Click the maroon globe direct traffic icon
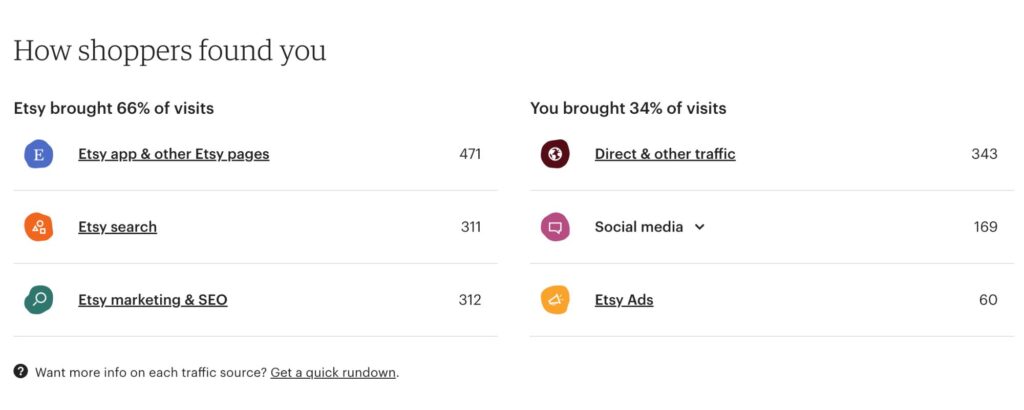The image size is (1024, 410). click(x=555, y=155)
